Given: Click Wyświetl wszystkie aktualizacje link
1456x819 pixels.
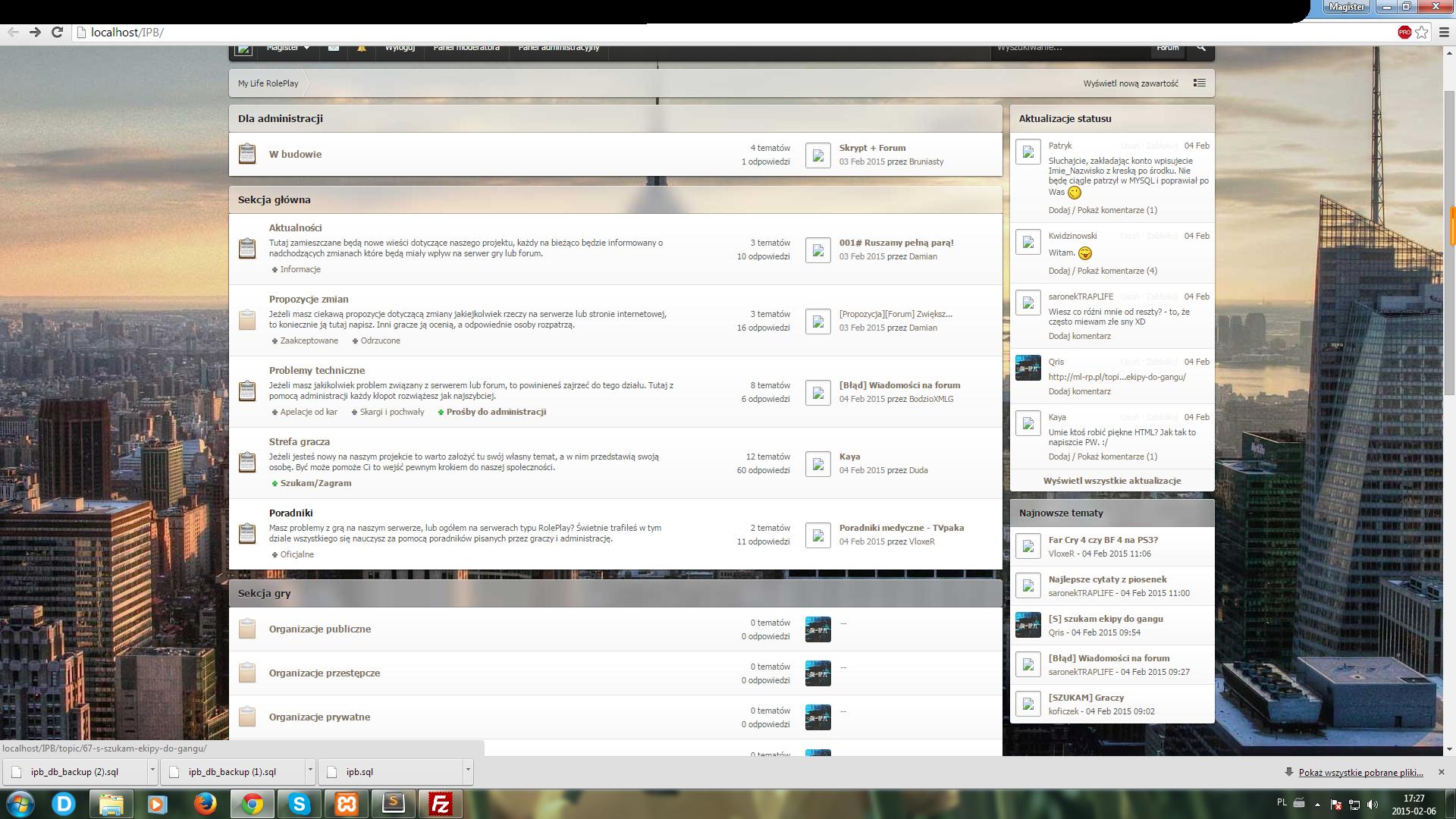Looking at the screenshot, I should tap(1112, 481).
